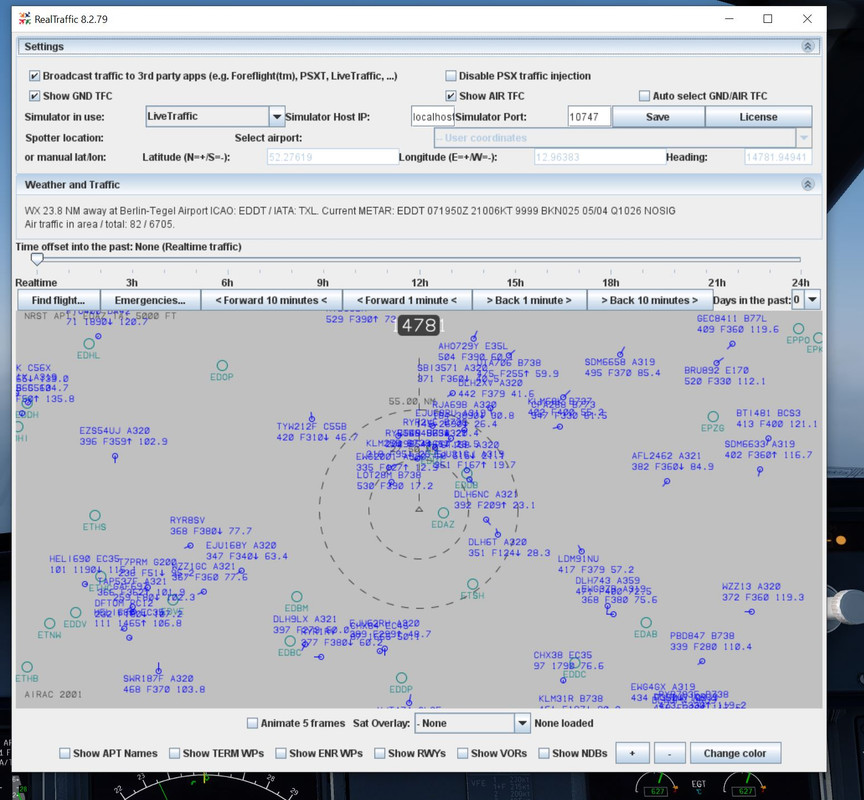Click the EDAZ airport circle on map

click(x=443, y=513)
